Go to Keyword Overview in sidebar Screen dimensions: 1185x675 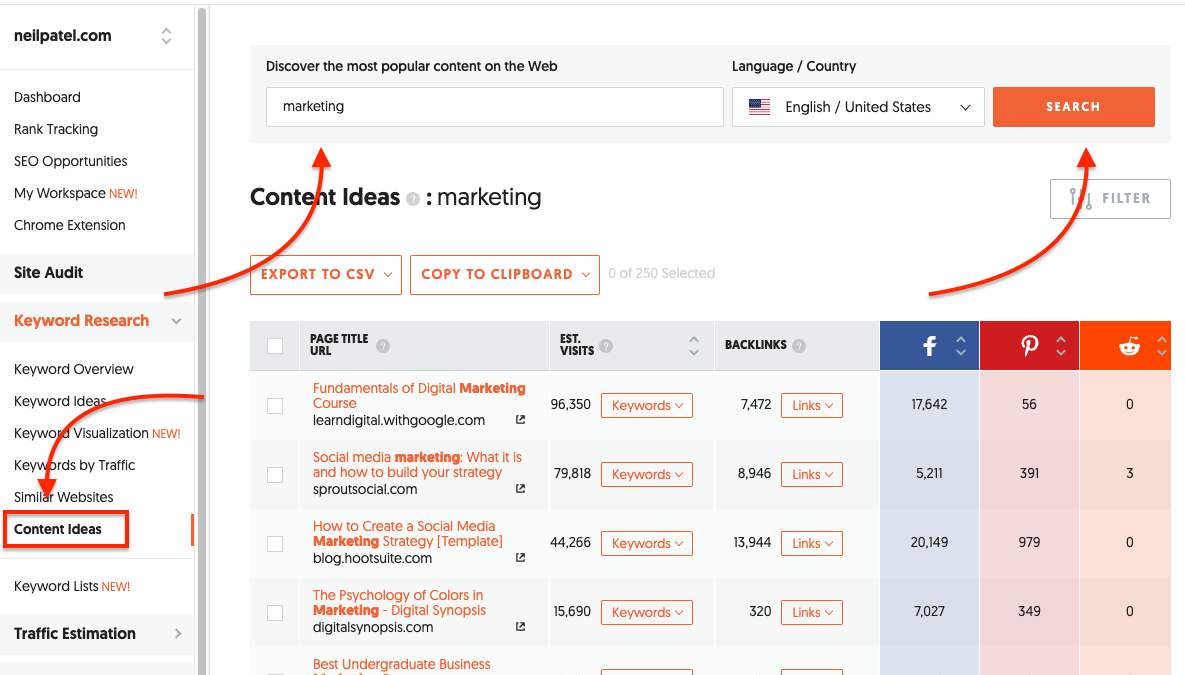point(74,369)
